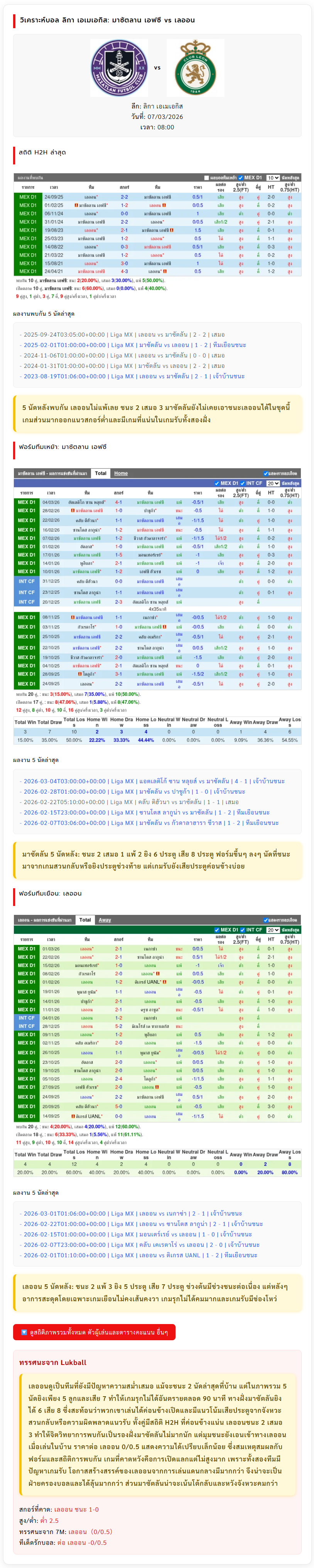Toggle MEX D1 filter in Mazatlán form table
This screenshot has height=1568, width=314.
(x=217, y=483)
